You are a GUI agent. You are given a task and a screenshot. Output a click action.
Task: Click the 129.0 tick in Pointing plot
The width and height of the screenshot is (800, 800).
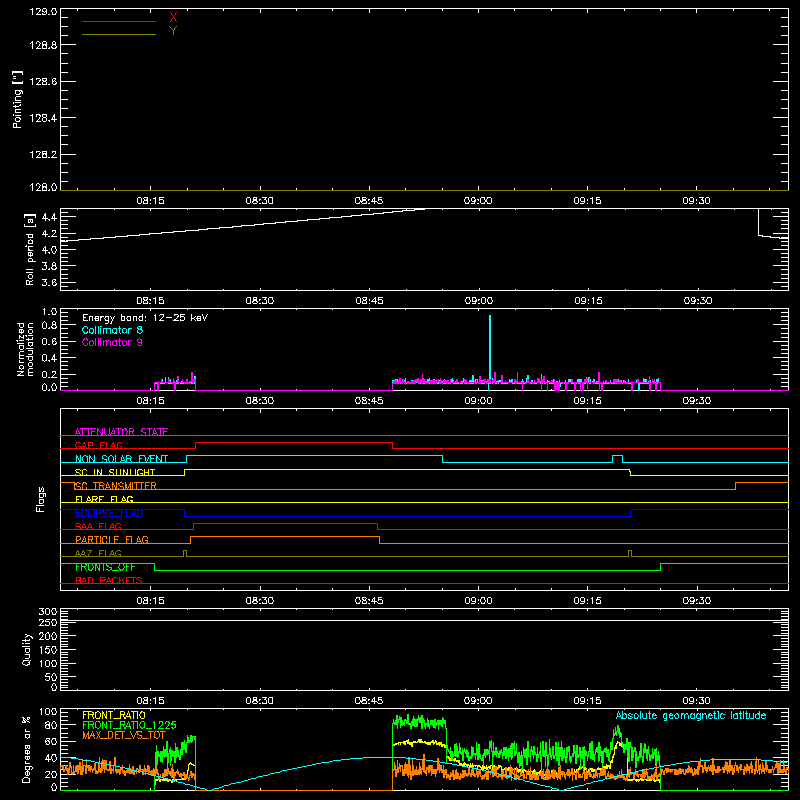pyautogui.click(x=43, y=12)
